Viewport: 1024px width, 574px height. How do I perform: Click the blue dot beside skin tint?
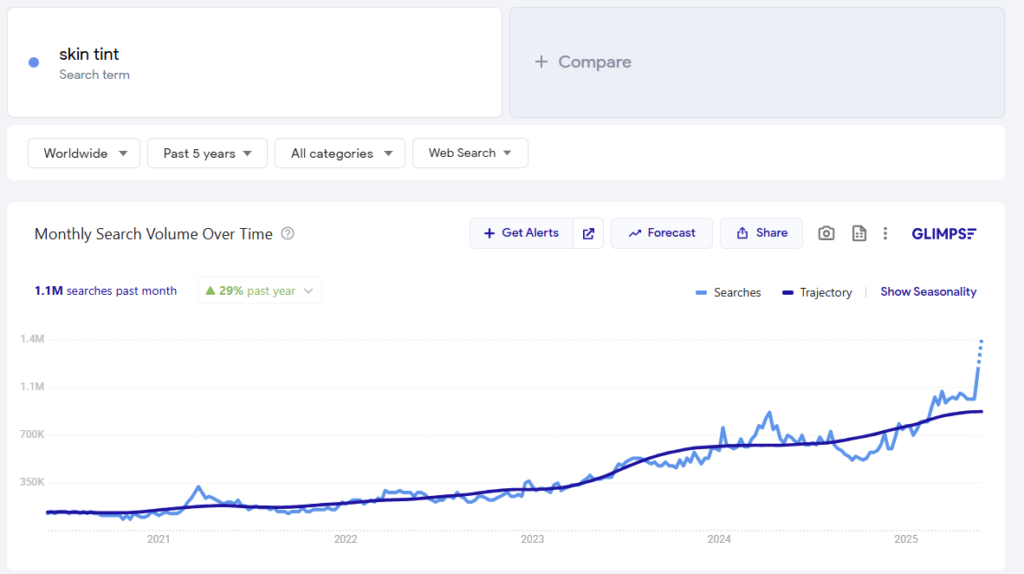[x=34, y=63]
